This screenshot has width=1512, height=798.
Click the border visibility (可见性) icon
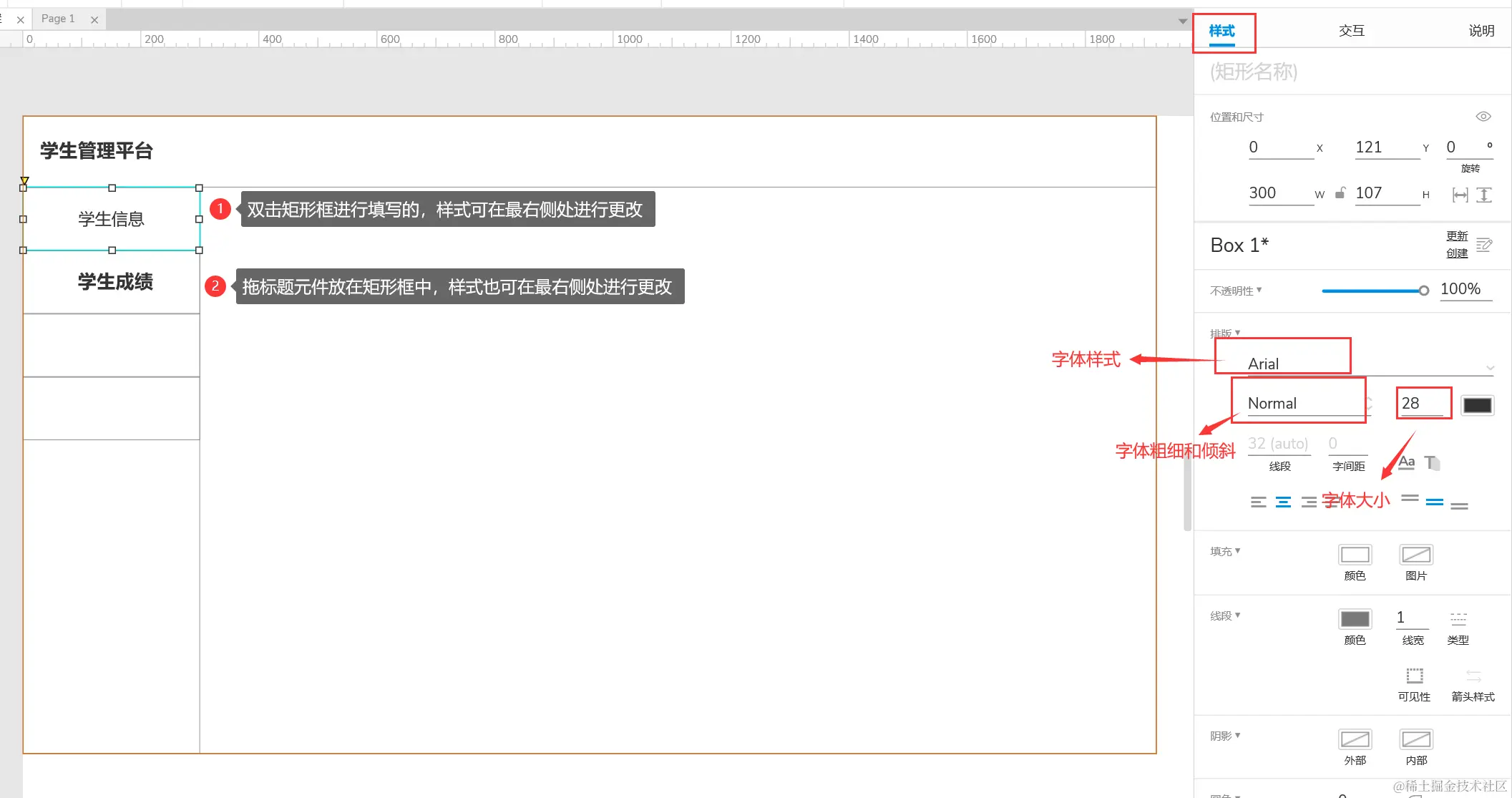point(1414,676)
